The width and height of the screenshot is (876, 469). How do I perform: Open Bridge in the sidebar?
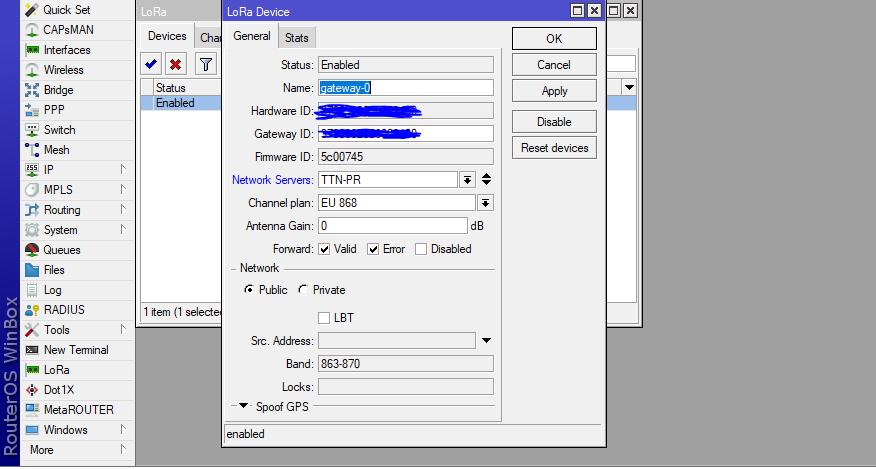[77, 90]
